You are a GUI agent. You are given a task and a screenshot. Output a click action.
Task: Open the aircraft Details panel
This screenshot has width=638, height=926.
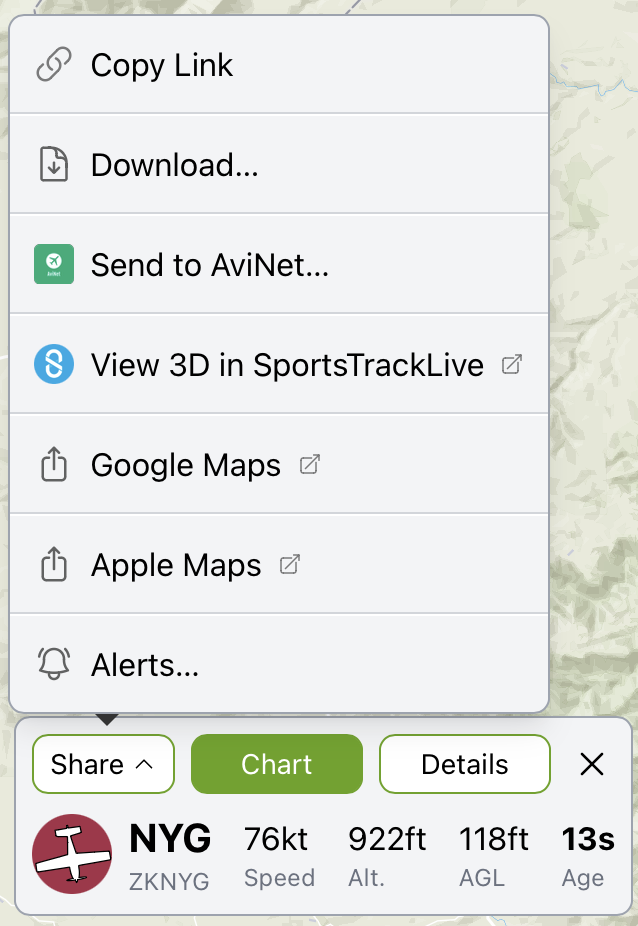point(464,765)
